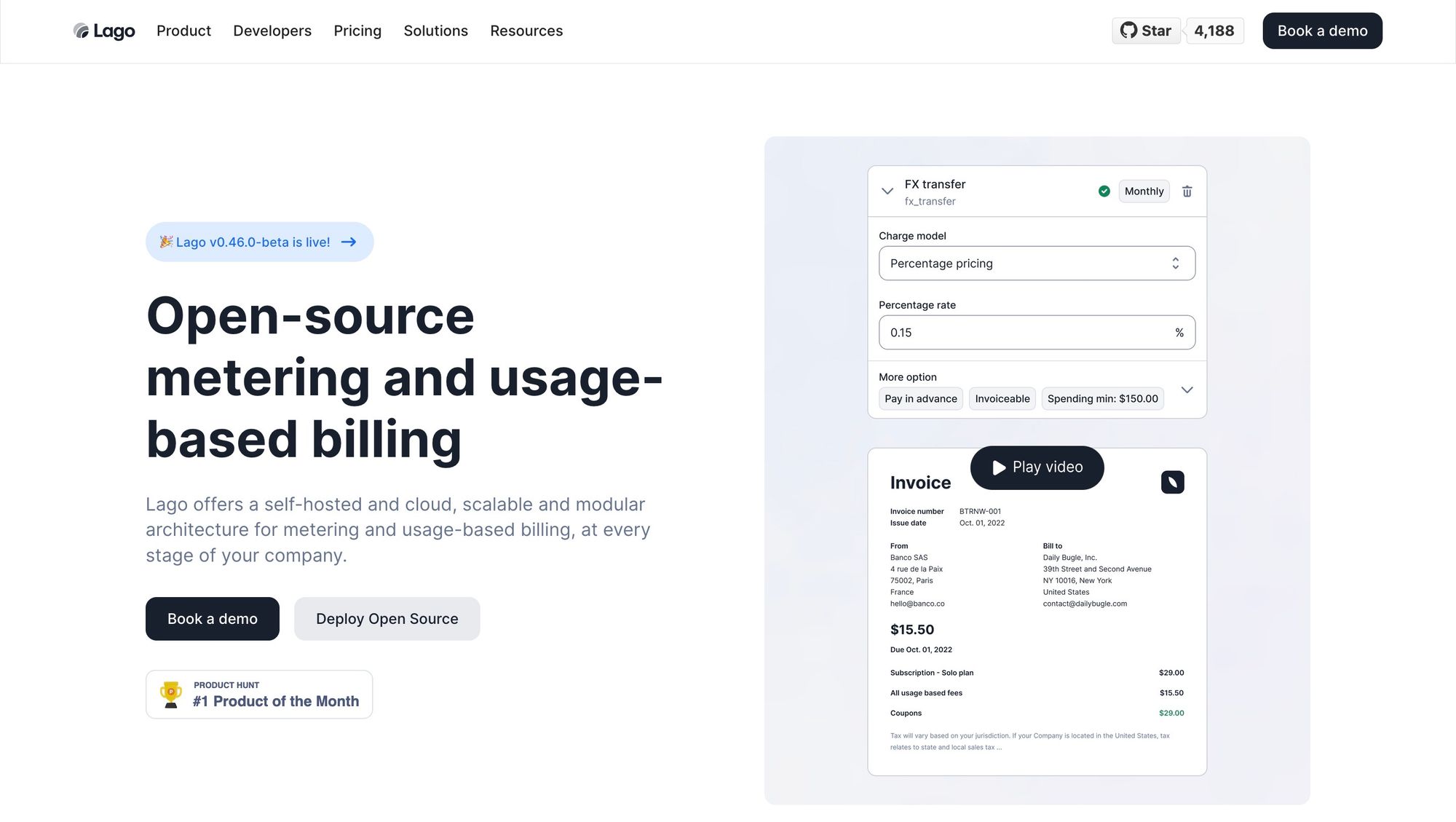
Task: Open the Product menu
Action: point(183,31)
